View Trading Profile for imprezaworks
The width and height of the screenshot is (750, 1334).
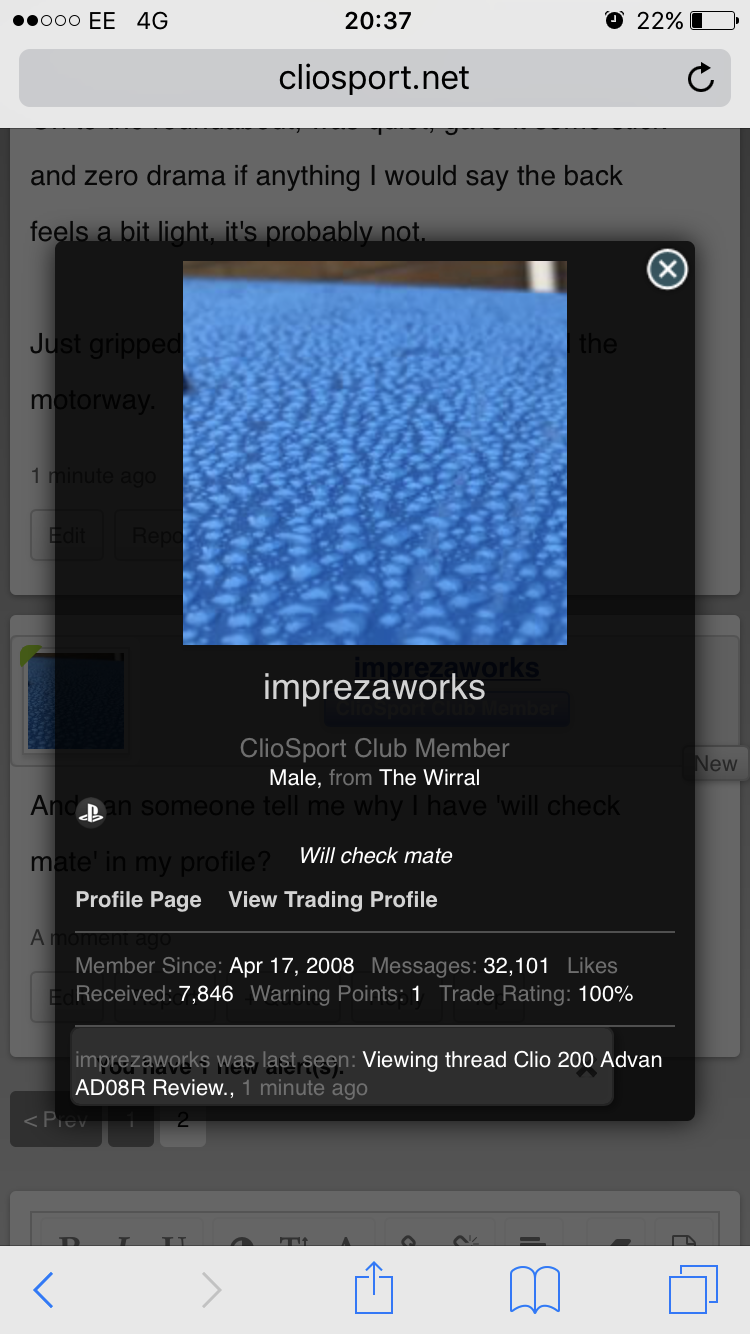(333, 899)
